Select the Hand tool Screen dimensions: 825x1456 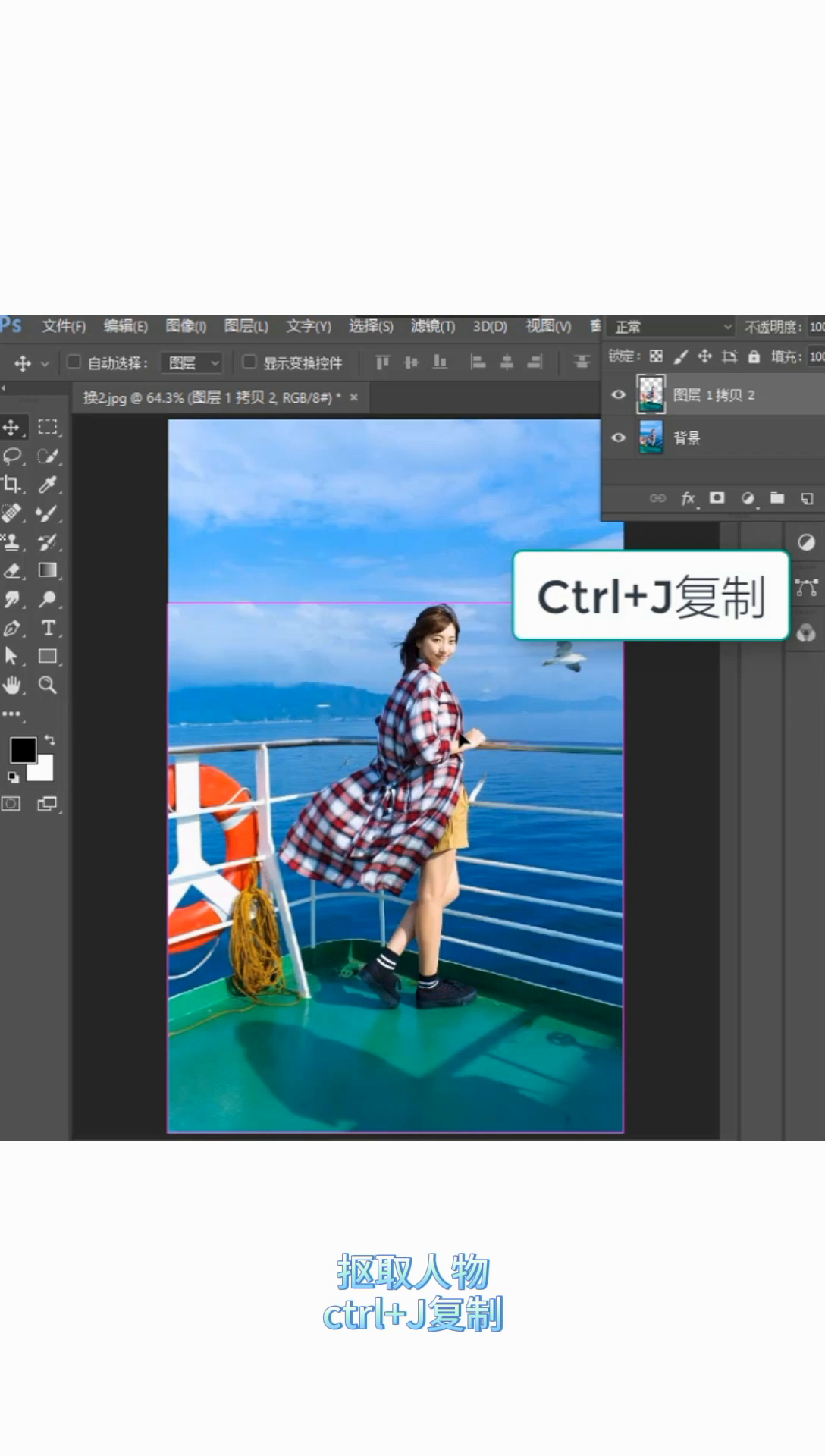pos(12,686)
